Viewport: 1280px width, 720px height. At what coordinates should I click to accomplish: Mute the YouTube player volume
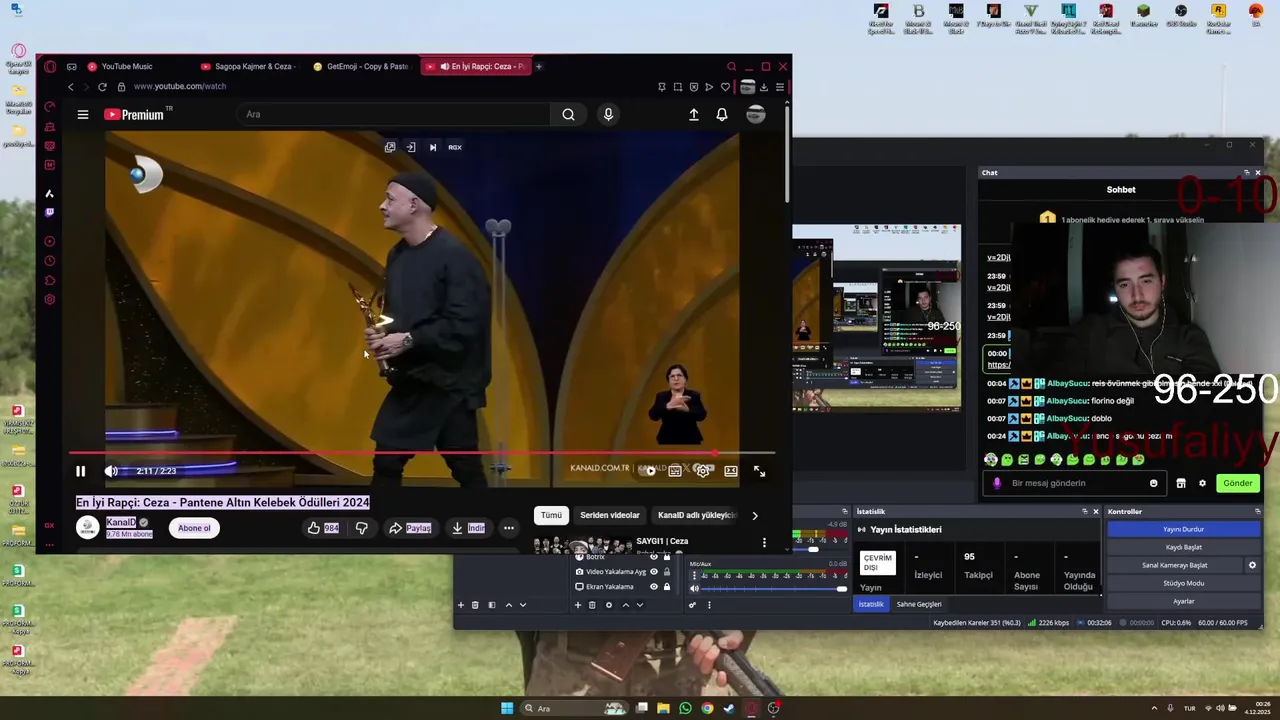(111, 471)
